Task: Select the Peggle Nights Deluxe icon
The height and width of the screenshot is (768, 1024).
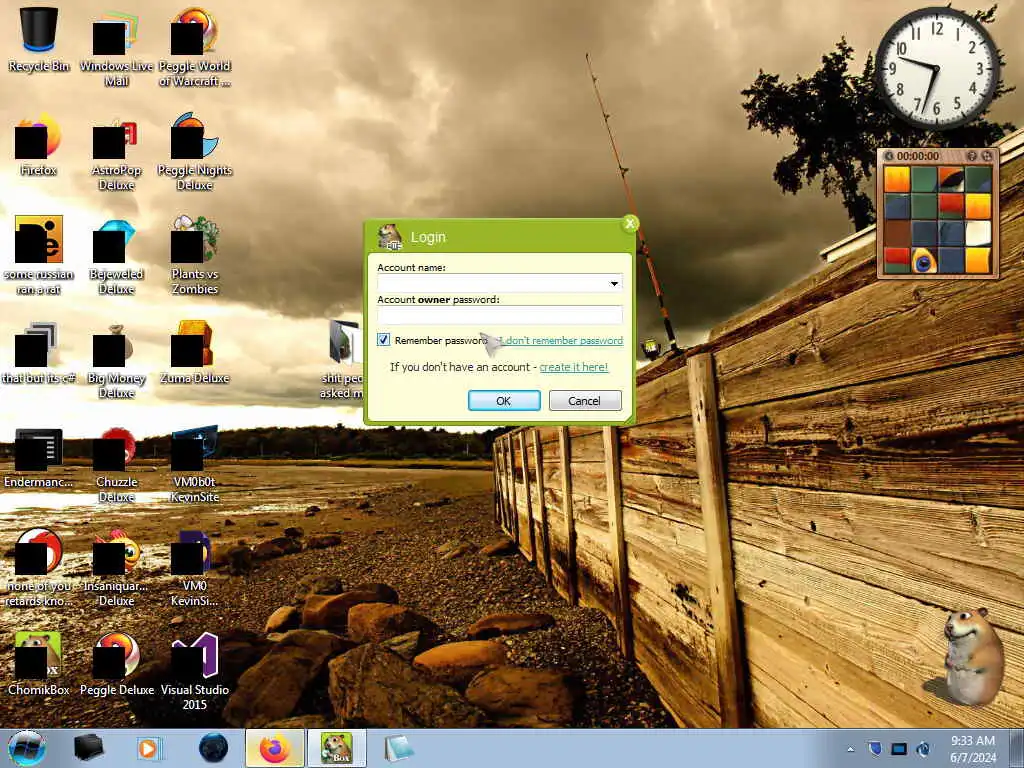Action: tap(195, 152)
